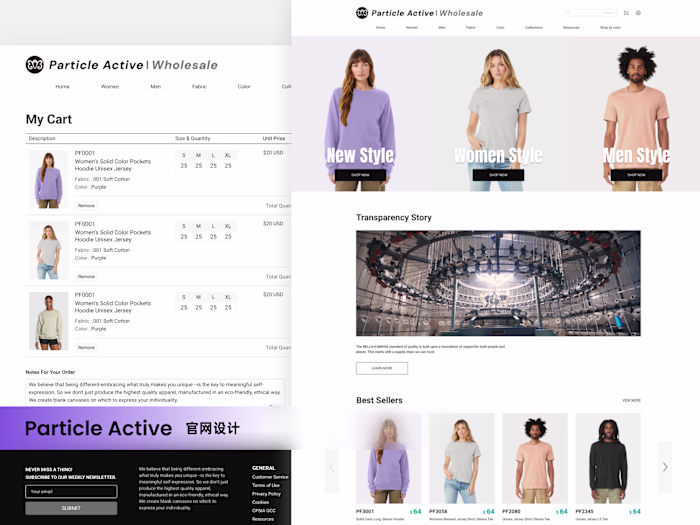Open Men in the homepage navigation

coord(442,28)
